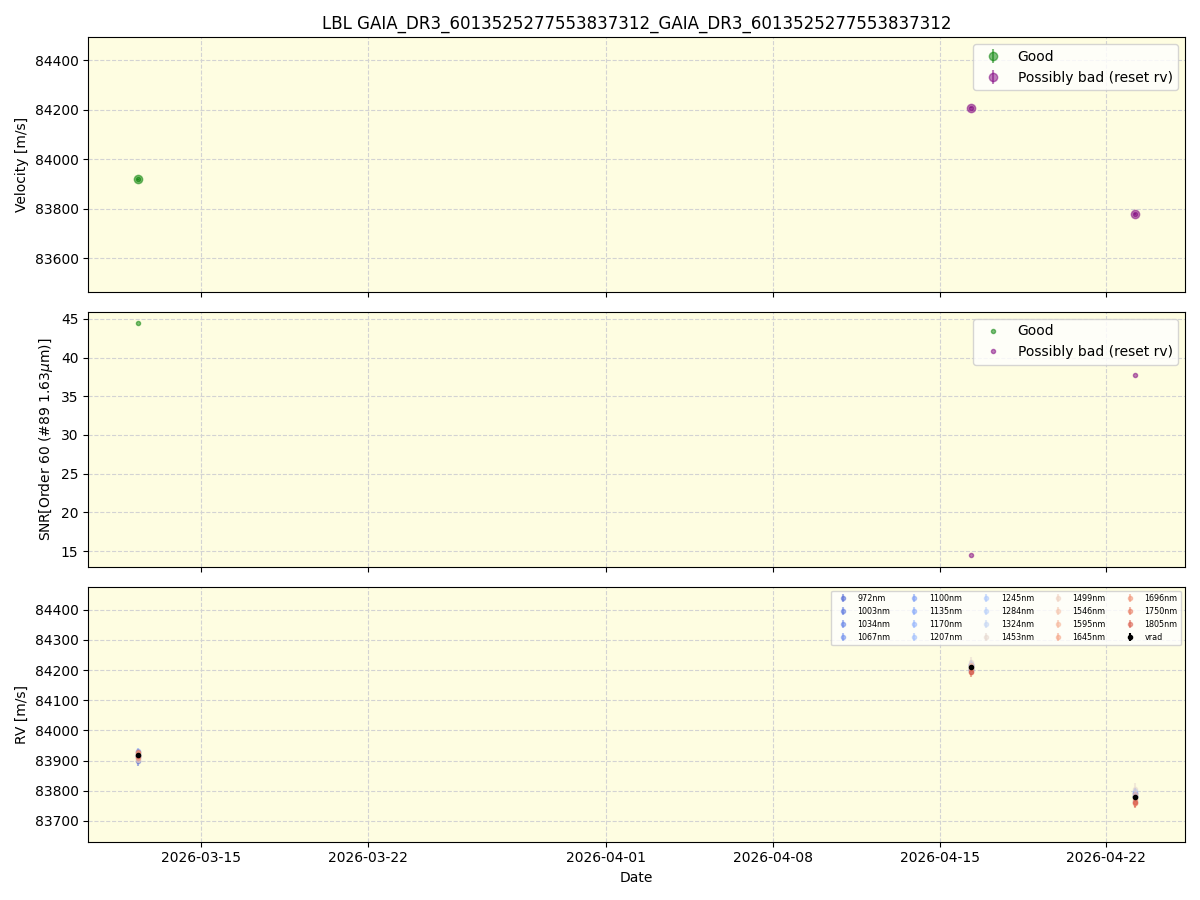This screenshot has height=900, width=1200.
Task: Click the purple SNR point near 15
Action: coord(971,555)
